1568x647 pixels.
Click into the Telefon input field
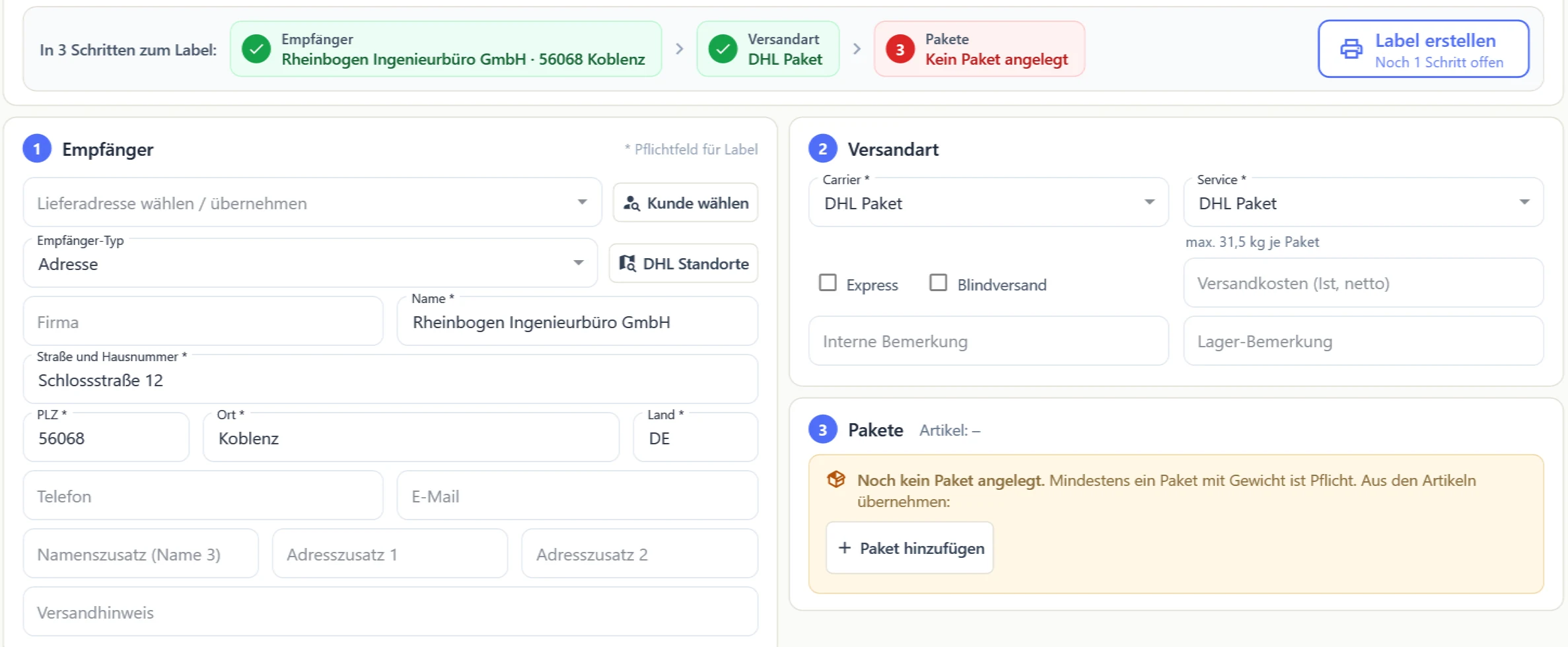click(x=203, y=496)
